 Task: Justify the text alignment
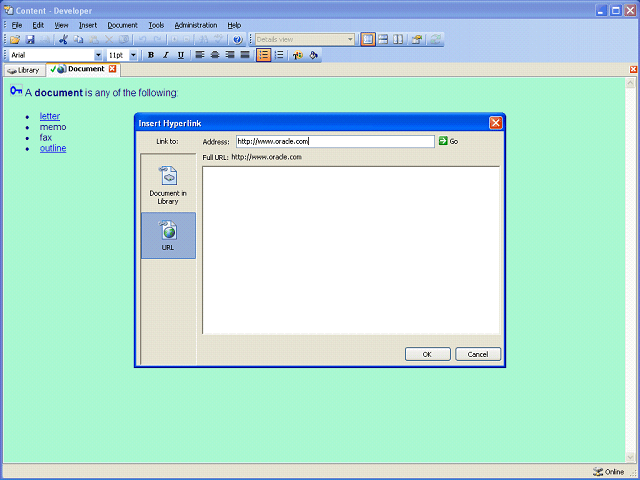point(245,55)
